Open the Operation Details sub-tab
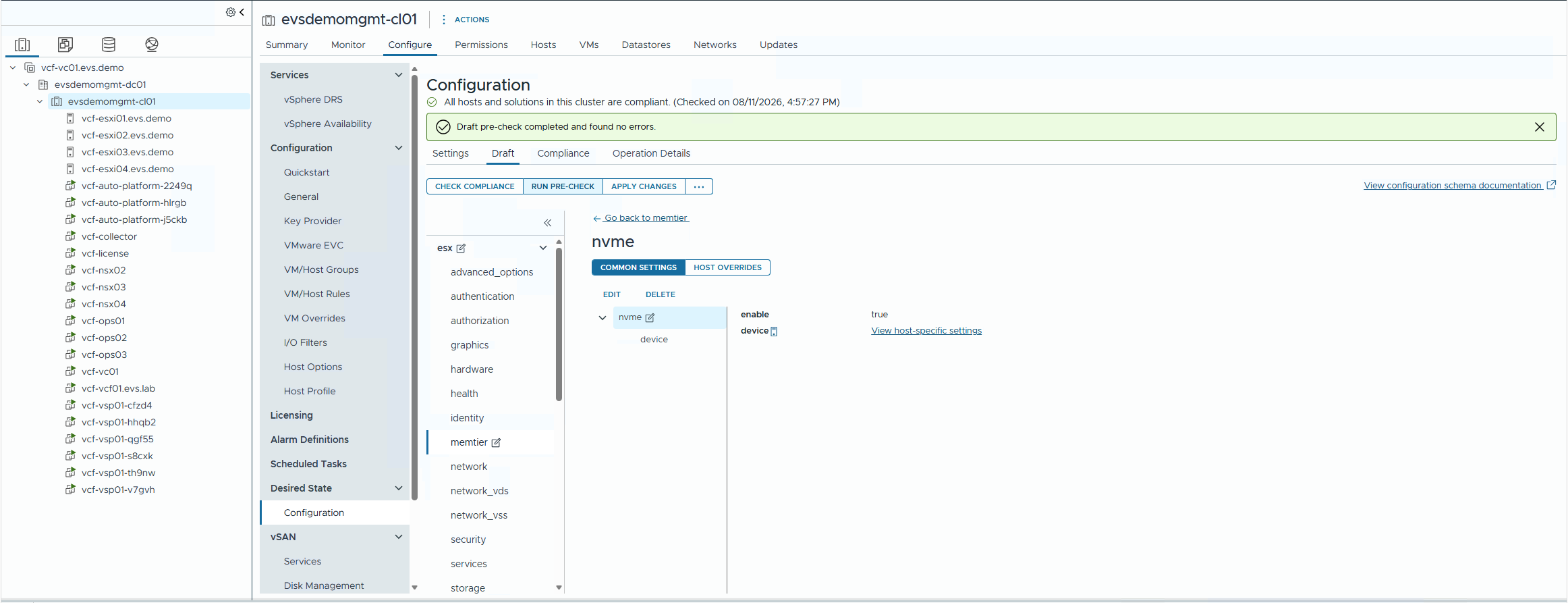 [x=651, y=153]
